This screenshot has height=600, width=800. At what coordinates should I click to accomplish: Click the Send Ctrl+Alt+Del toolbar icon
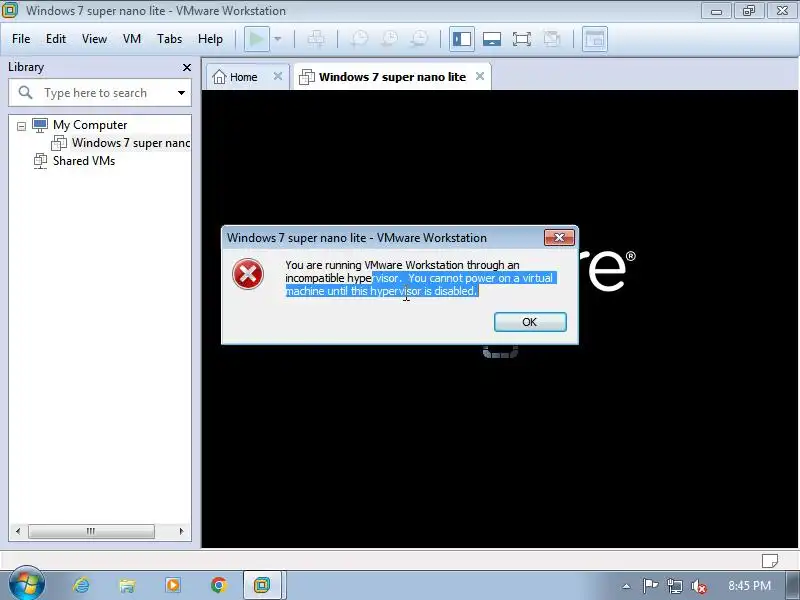pos(316,39)
